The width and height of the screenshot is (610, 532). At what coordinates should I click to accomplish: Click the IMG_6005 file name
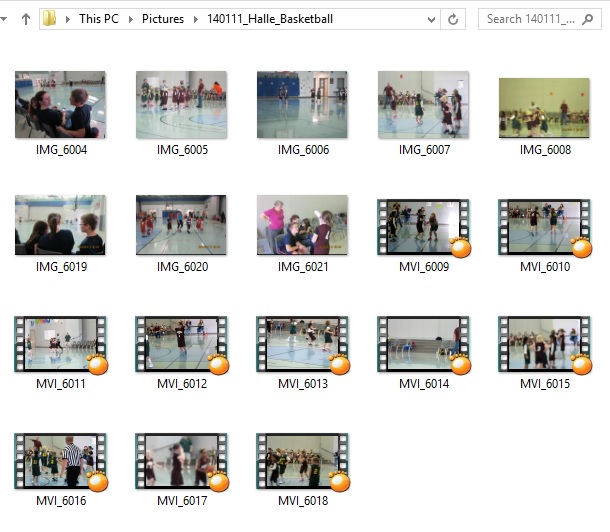[x=182, y=150]
